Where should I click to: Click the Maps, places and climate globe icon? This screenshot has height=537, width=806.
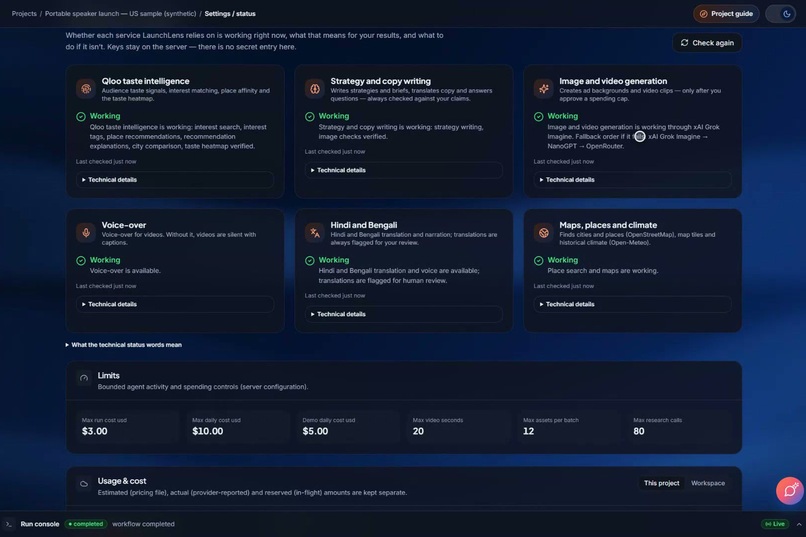tap(543, 232)
